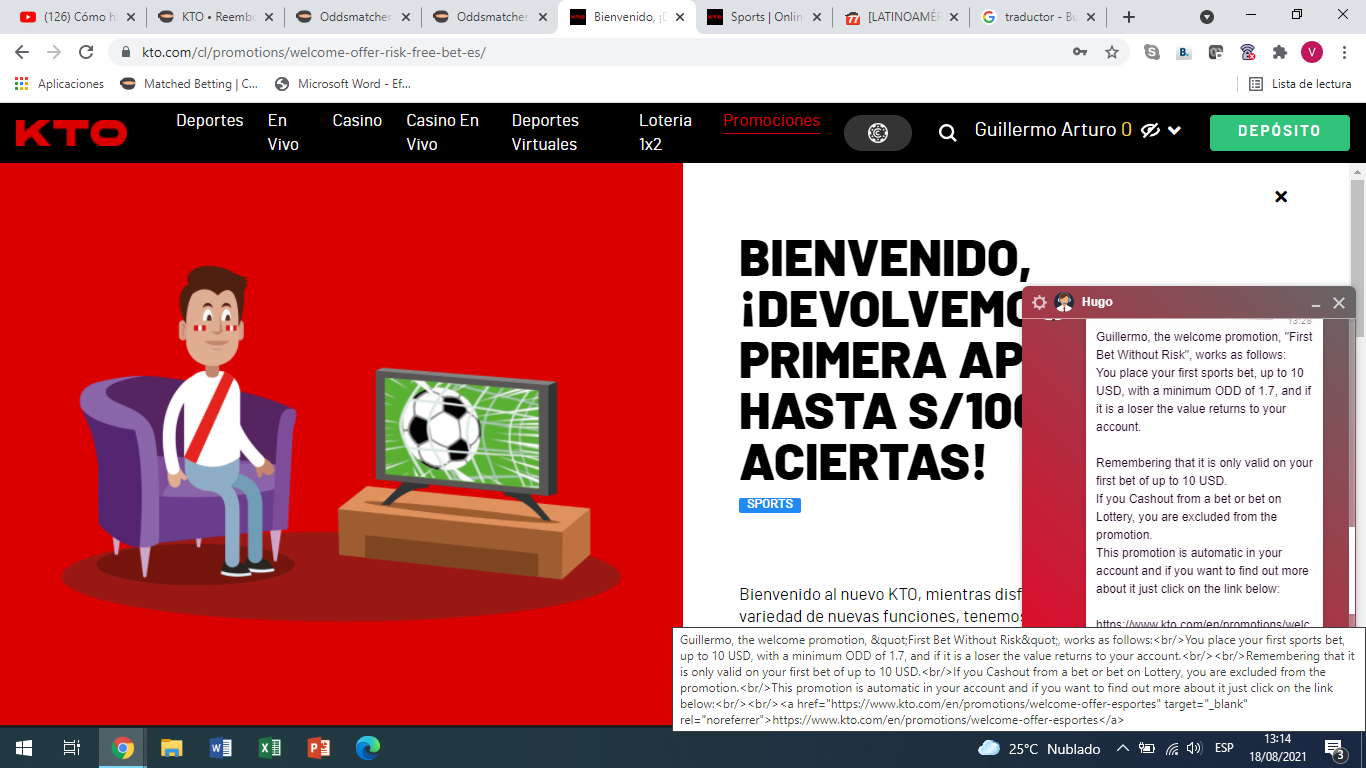Click the padlock site info icon

point(126,52)
